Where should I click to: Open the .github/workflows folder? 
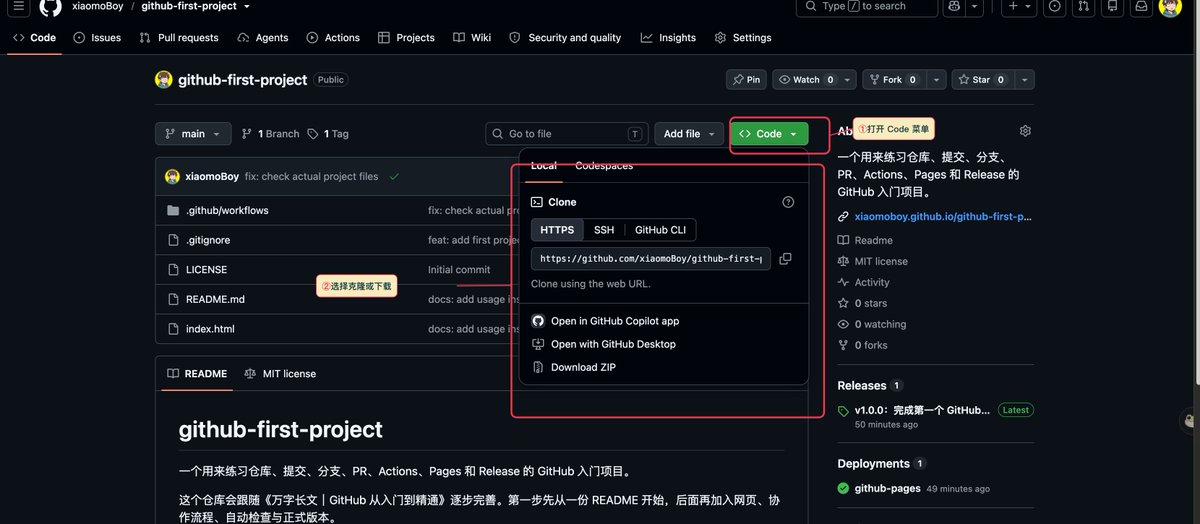tap(227, 211)
